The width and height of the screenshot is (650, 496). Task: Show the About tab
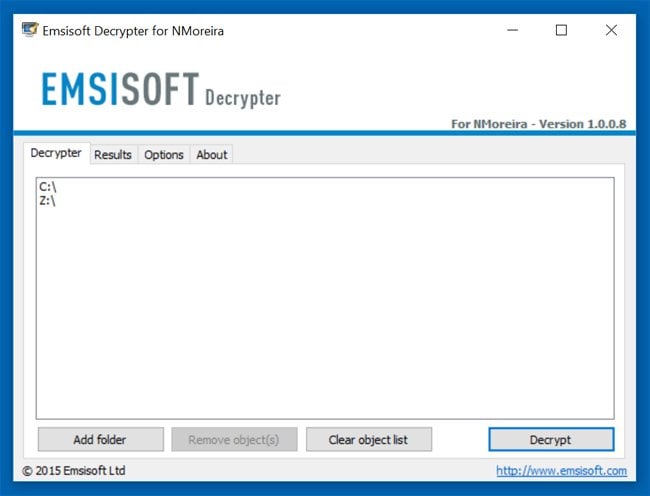tap(212, 155)
